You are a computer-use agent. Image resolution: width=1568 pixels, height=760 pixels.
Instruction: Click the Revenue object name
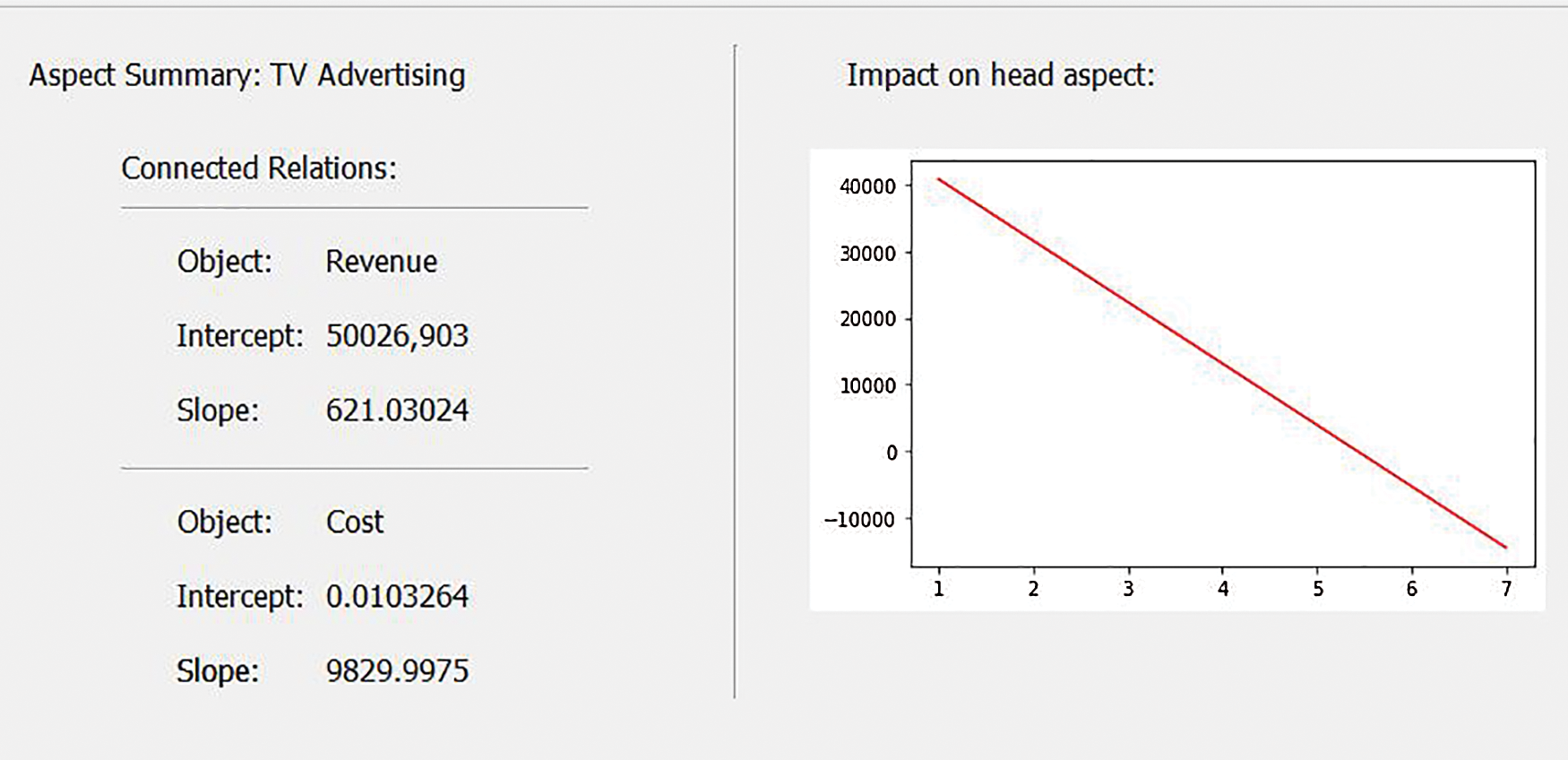point(381,262)
